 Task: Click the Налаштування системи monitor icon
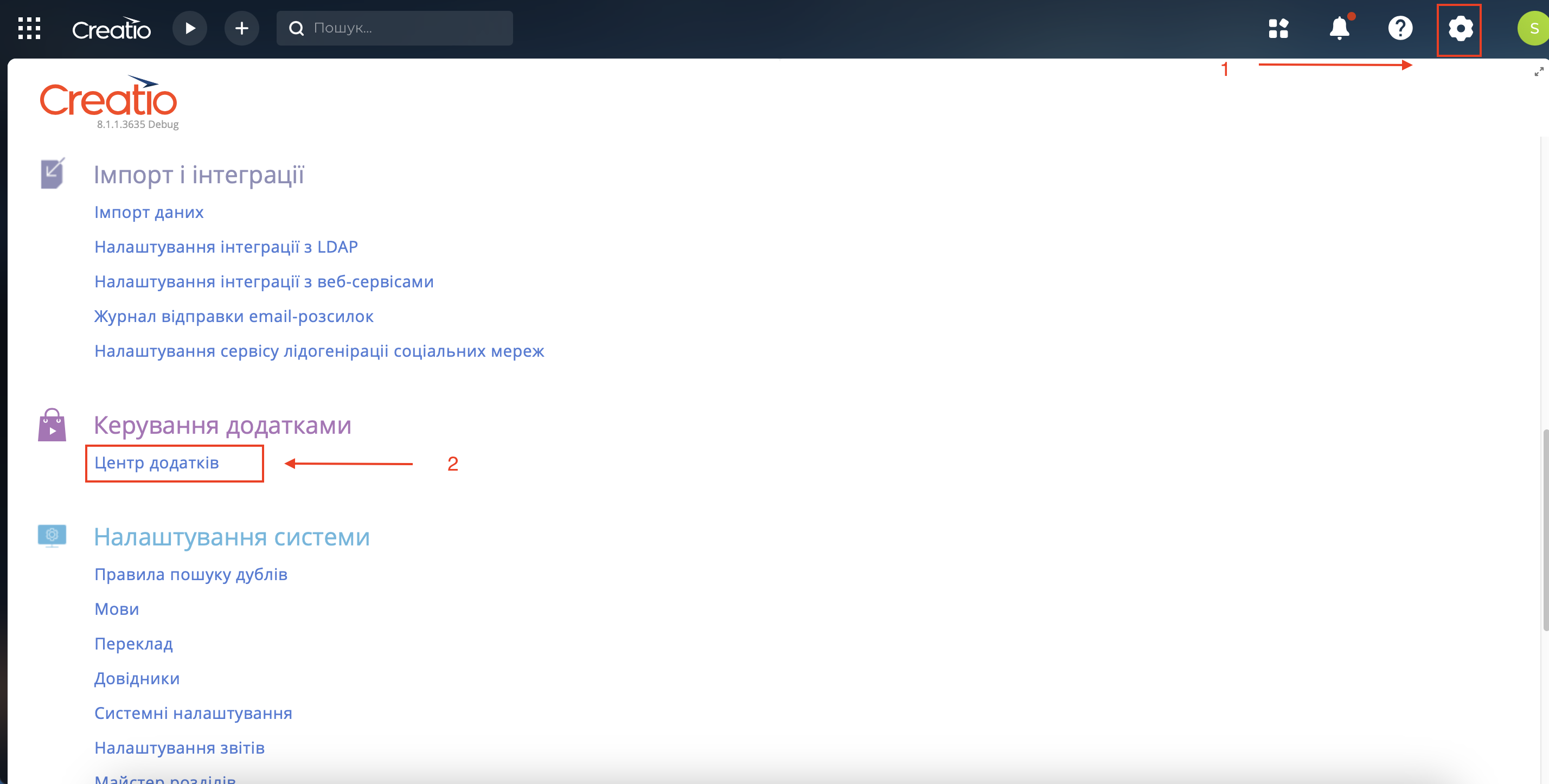(x=52, y=536)
